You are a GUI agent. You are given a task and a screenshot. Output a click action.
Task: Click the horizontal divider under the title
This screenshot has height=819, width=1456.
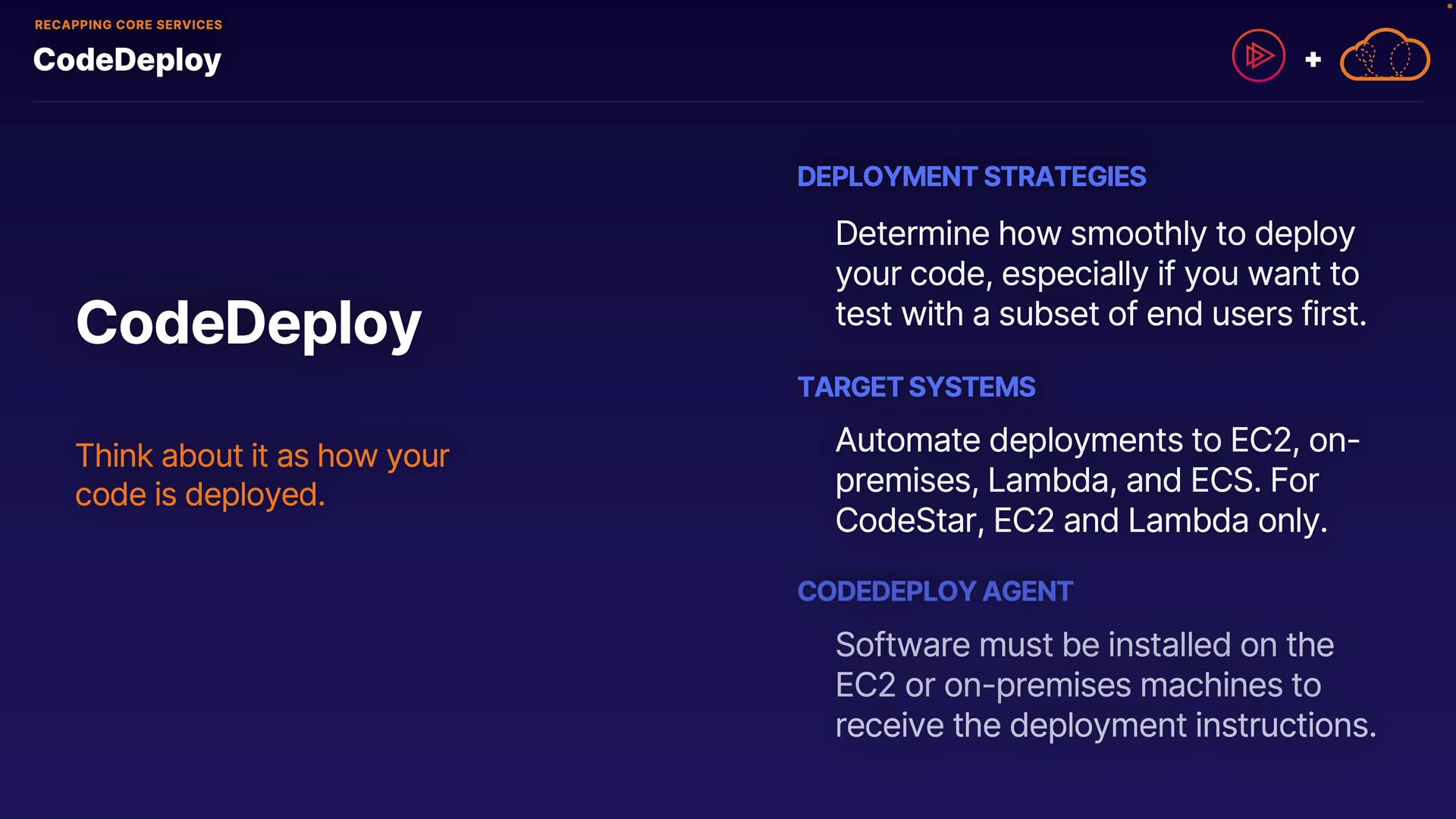pos(726,101)
